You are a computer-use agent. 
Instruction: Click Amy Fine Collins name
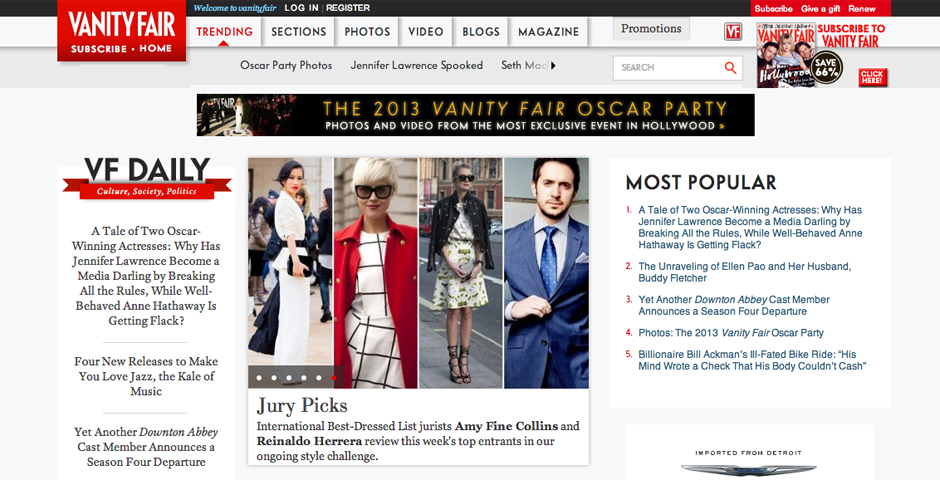tap(507, 426)
